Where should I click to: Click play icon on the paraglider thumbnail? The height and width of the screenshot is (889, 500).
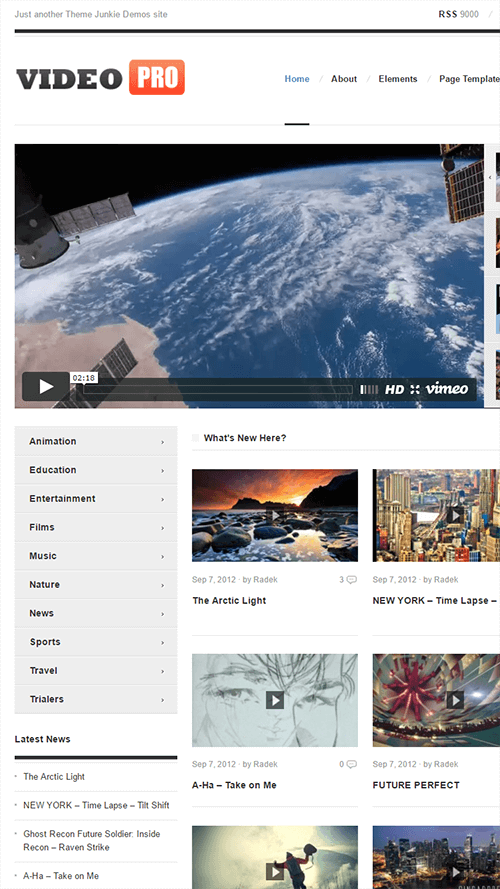(275, 871)
